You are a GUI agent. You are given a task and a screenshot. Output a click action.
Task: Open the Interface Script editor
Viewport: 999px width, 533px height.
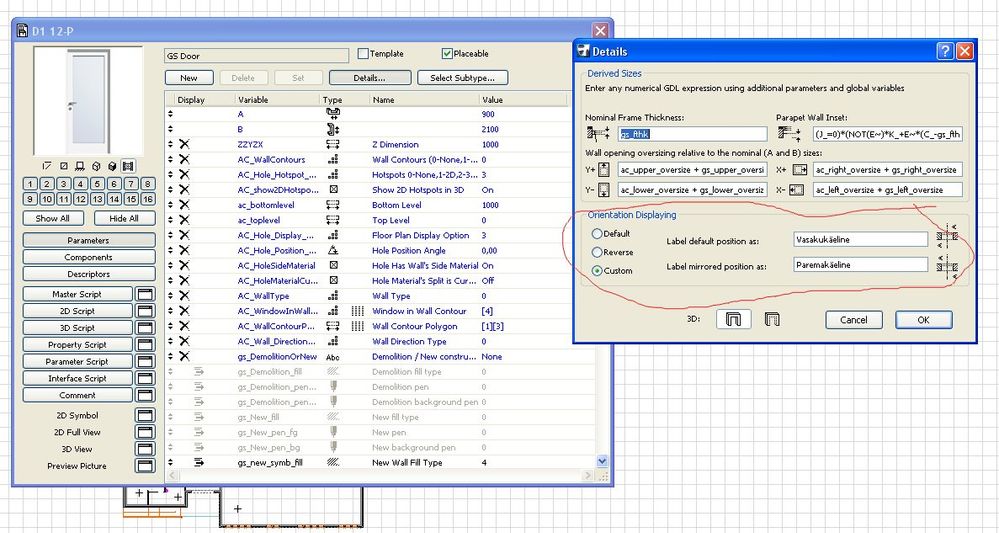[x=78, y=378]
